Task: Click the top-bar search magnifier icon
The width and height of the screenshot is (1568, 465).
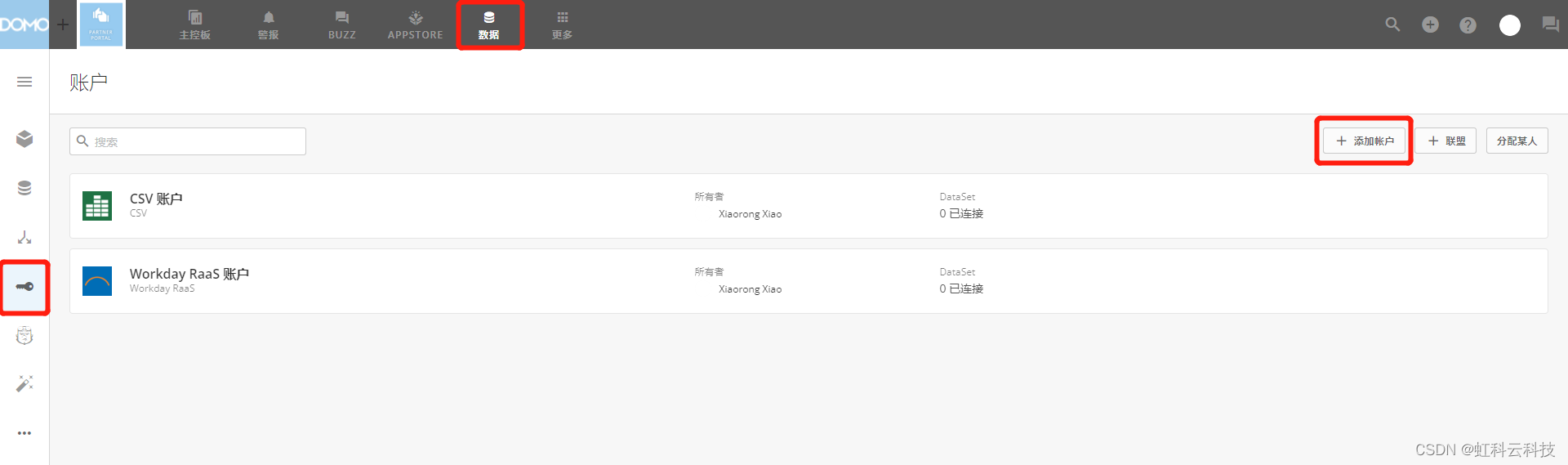Action: (x=1392, y=25)
